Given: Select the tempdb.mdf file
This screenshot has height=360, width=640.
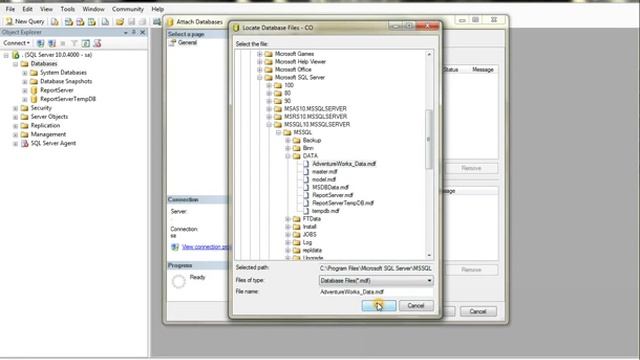Looking at the screenshot, I should [325, 211].
